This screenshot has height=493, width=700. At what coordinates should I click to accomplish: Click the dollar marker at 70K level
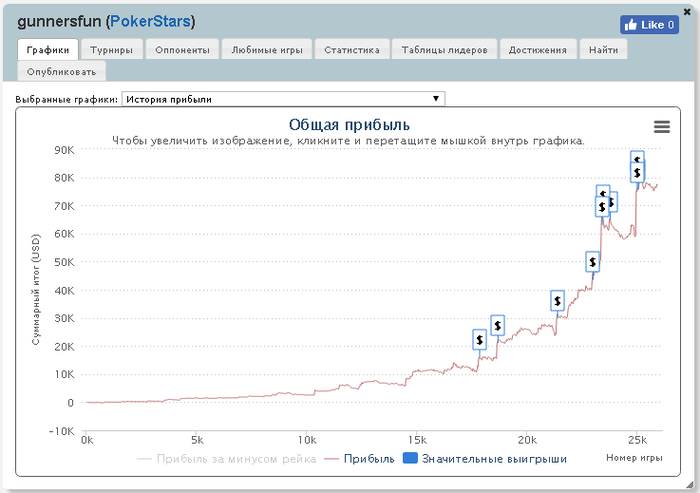(602, 207)
